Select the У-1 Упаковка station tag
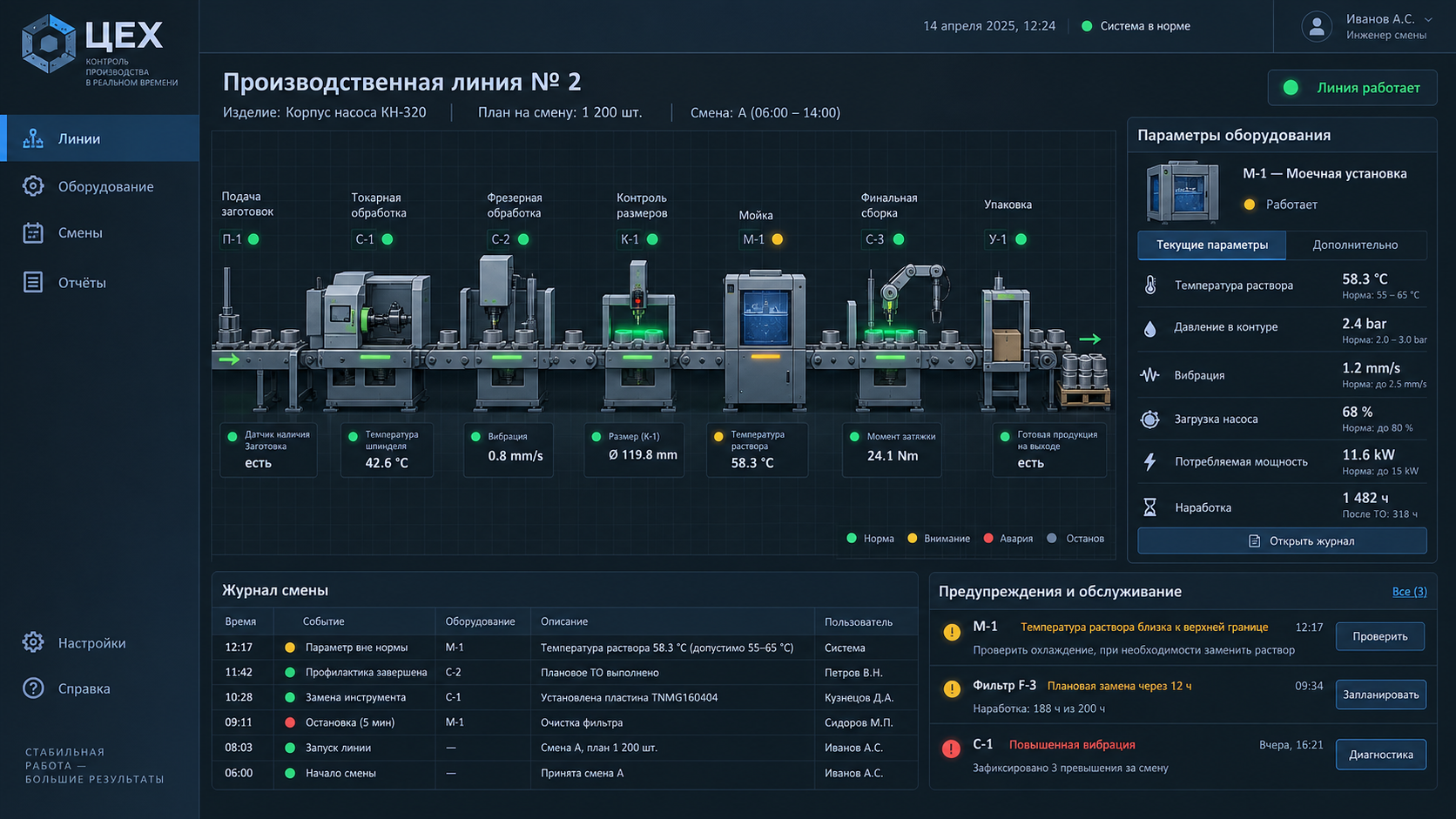 1007,239
